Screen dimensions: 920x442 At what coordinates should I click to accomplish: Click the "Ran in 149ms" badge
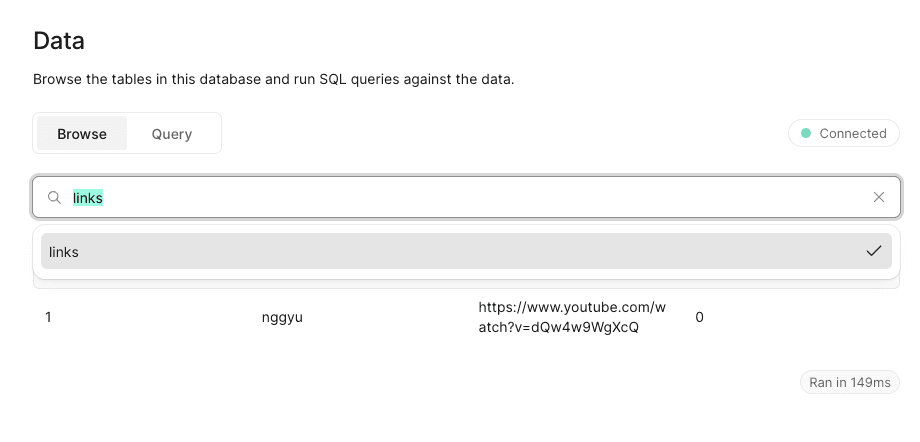pyautogui.click(x=850, y=383)
